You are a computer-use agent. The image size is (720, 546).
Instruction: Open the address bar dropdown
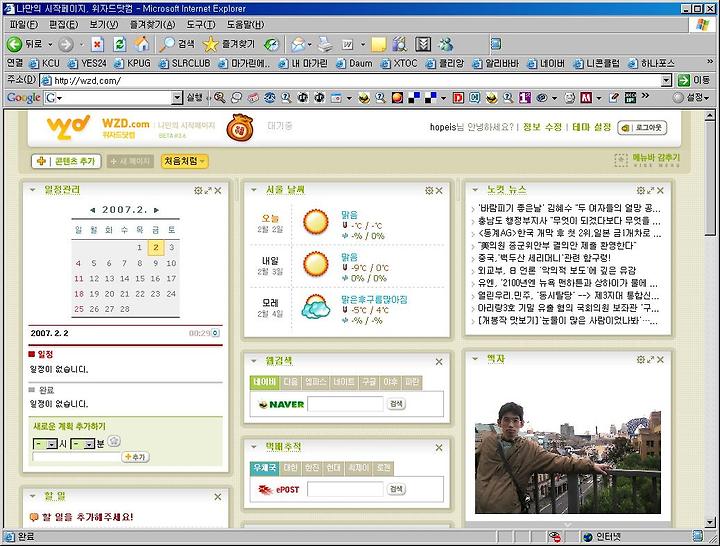point(666,81)
